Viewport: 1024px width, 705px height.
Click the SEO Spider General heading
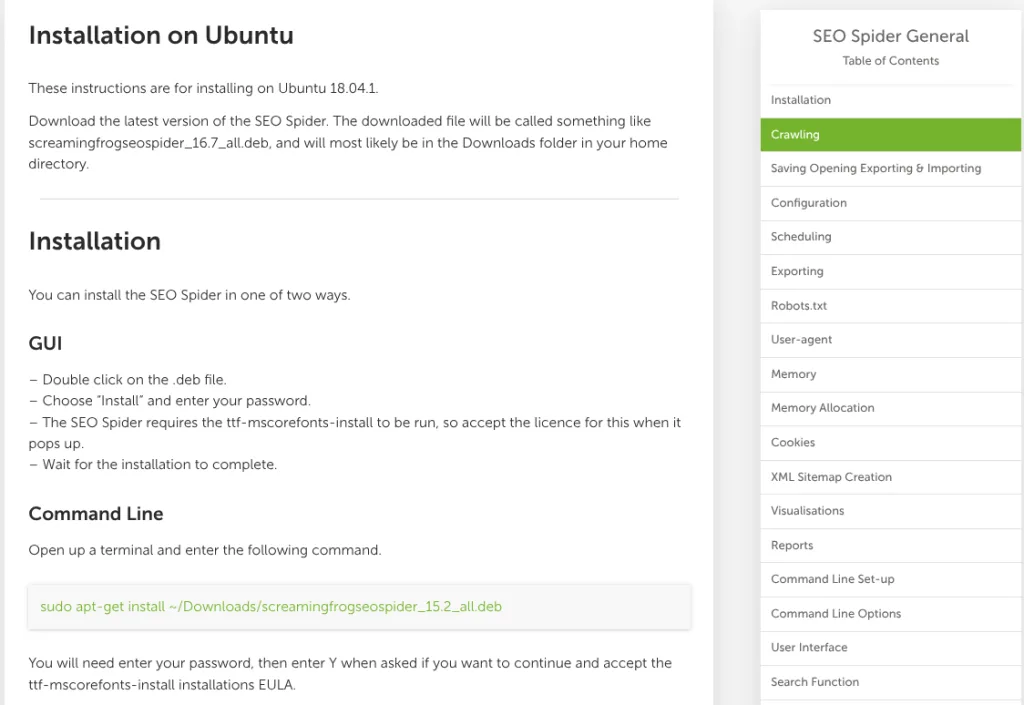[890, 36]
